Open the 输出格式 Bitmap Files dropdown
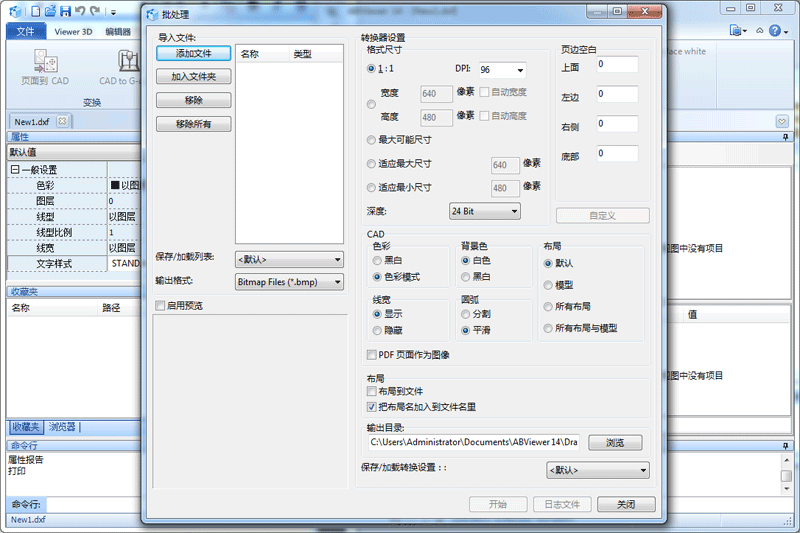Image resolution: width=800 pixels, height=533 pixels. (289, 282)
